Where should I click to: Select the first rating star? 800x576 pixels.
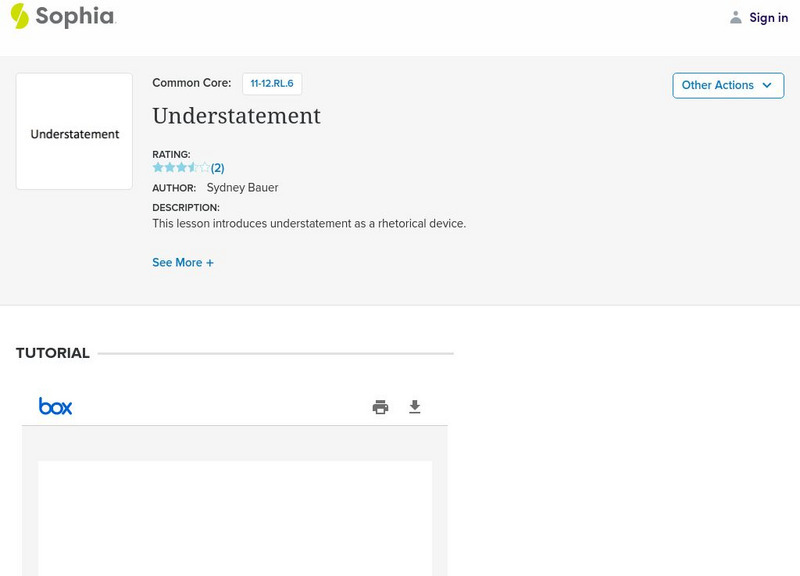[x=155, y=166]
